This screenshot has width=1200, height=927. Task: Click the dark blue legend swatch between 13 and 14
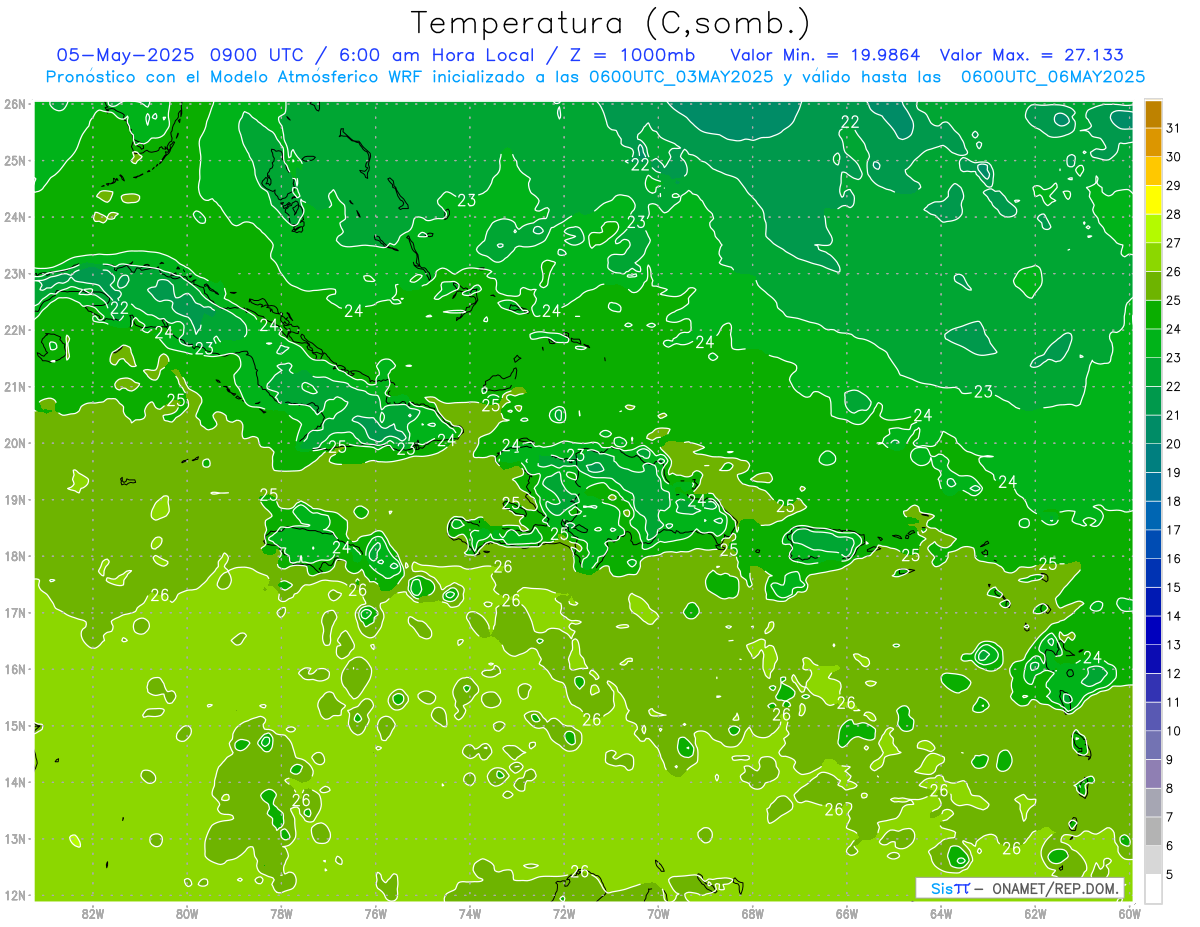(1154, 630)
